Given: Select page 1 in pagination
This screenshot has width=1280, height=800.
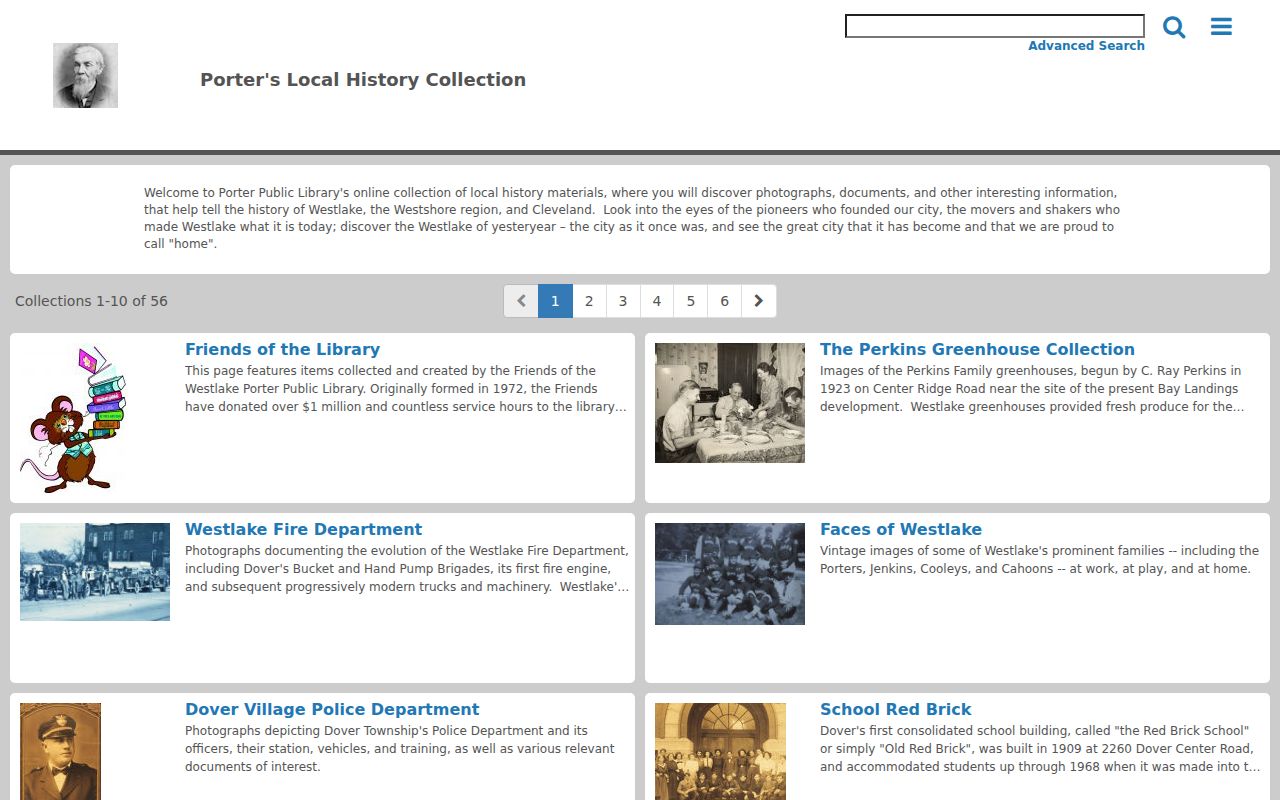Looking at the screenshot, I should (555, 301).
